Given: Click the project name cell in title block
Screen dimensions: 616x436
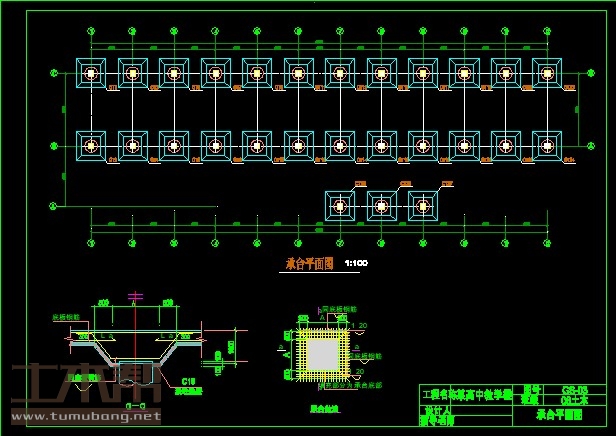Looking at the screenshot, I should pos(466,394).
